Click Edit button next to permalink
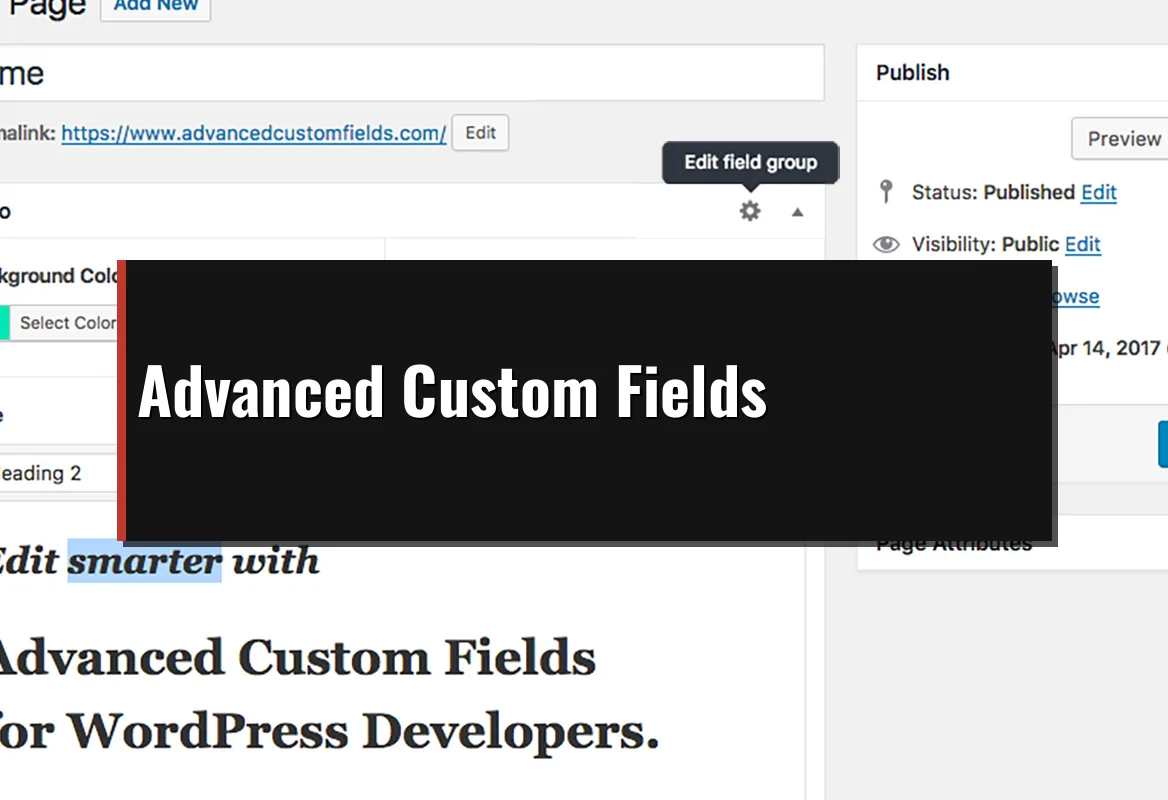1168x800 pixels. [480, 133]
